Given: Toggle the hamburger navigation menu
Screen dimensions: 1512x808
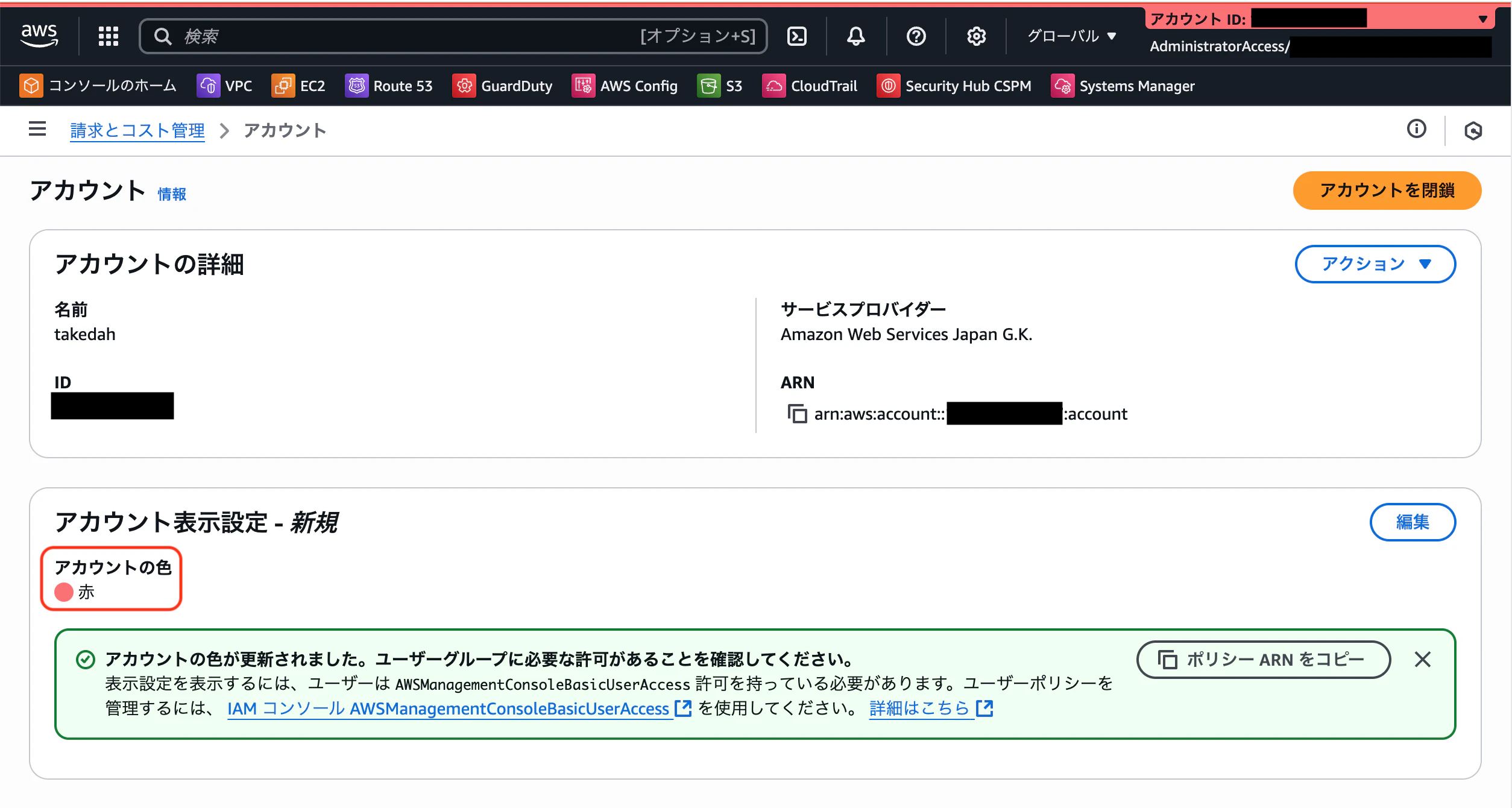Looking at the screenshot, I should [x=37, y=129].
